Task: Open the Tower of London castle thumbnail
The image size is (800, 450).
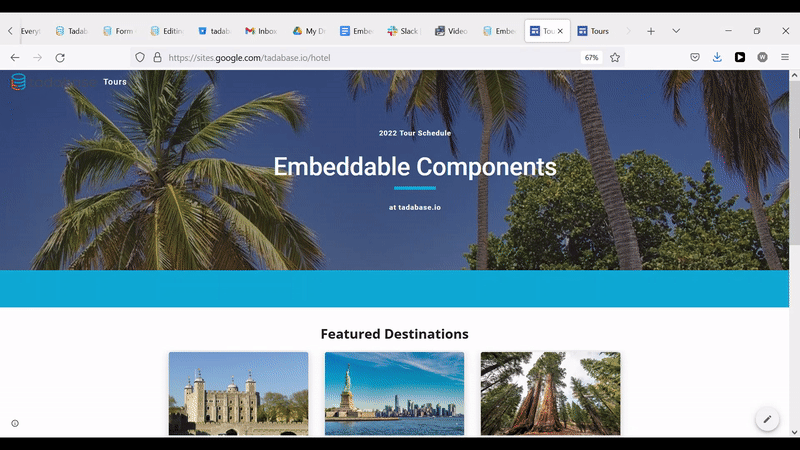Action: (238, 393)
